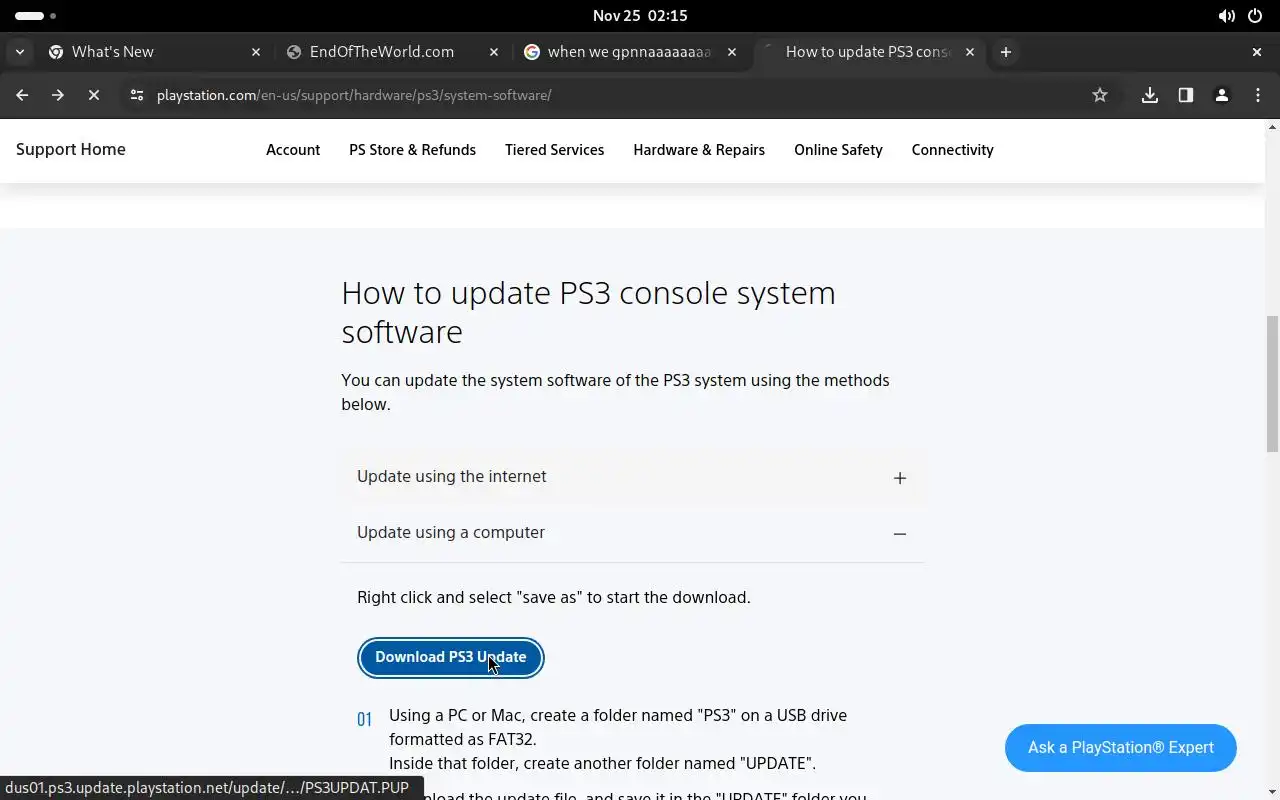1280x800 pixels.
Task: Click the plus icon for internet update
Action: click(900, 478)
